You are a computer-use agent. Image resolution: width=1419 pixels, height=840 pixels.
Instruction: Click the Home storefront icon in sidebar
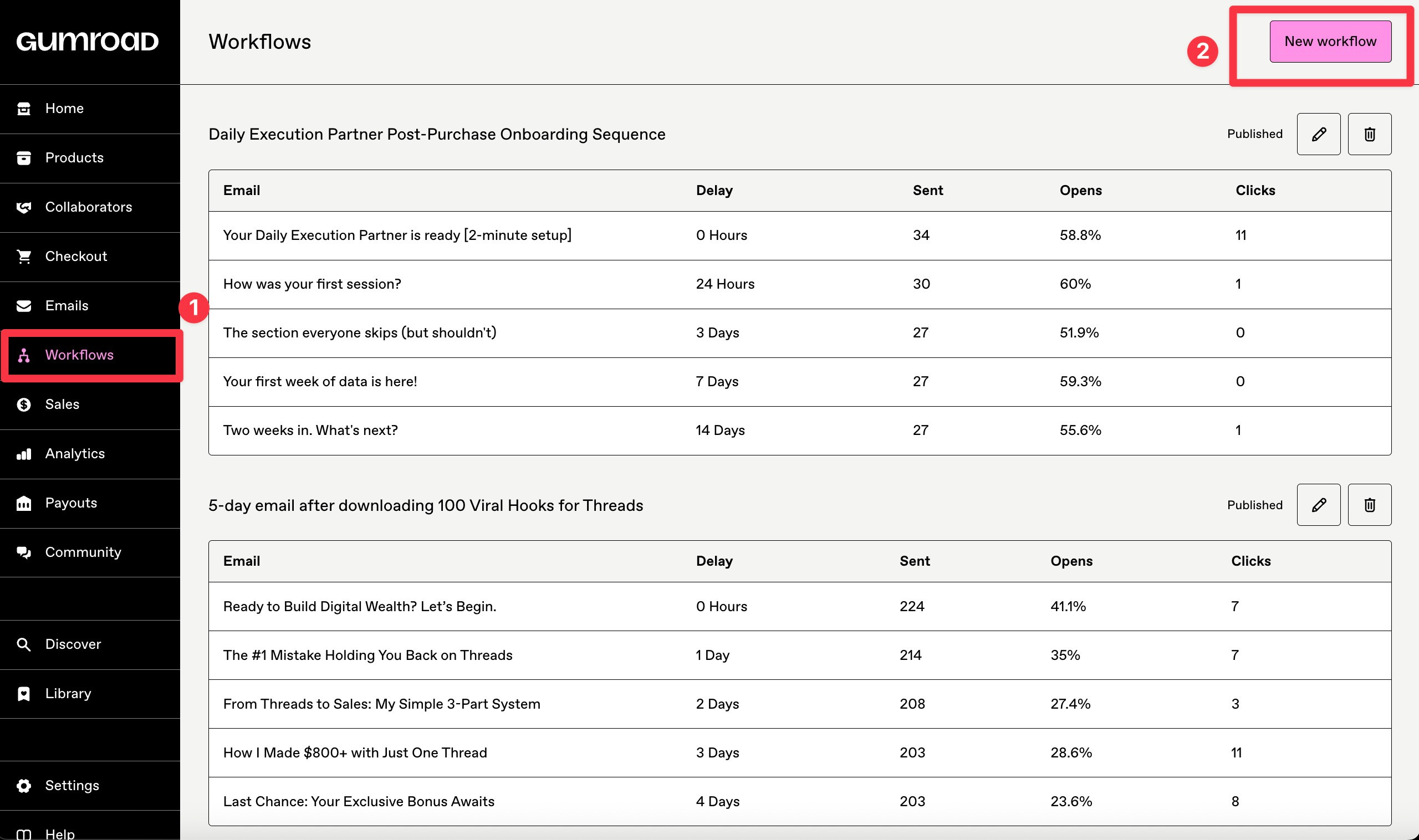24,109
